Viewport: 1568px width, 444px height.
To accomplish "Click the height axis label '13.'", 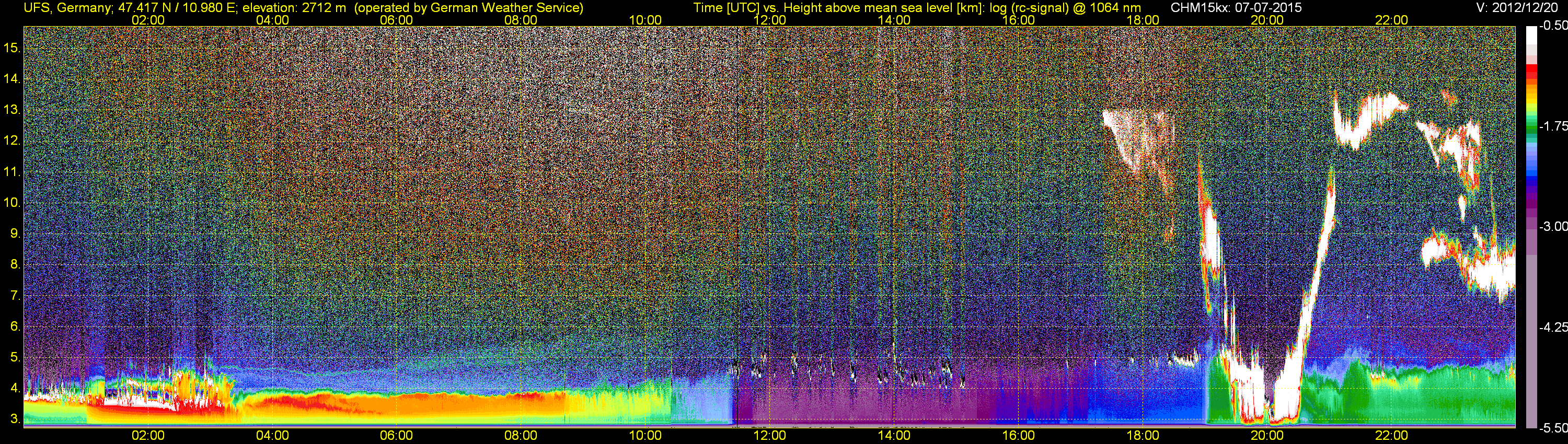I will tap(12, 110).
